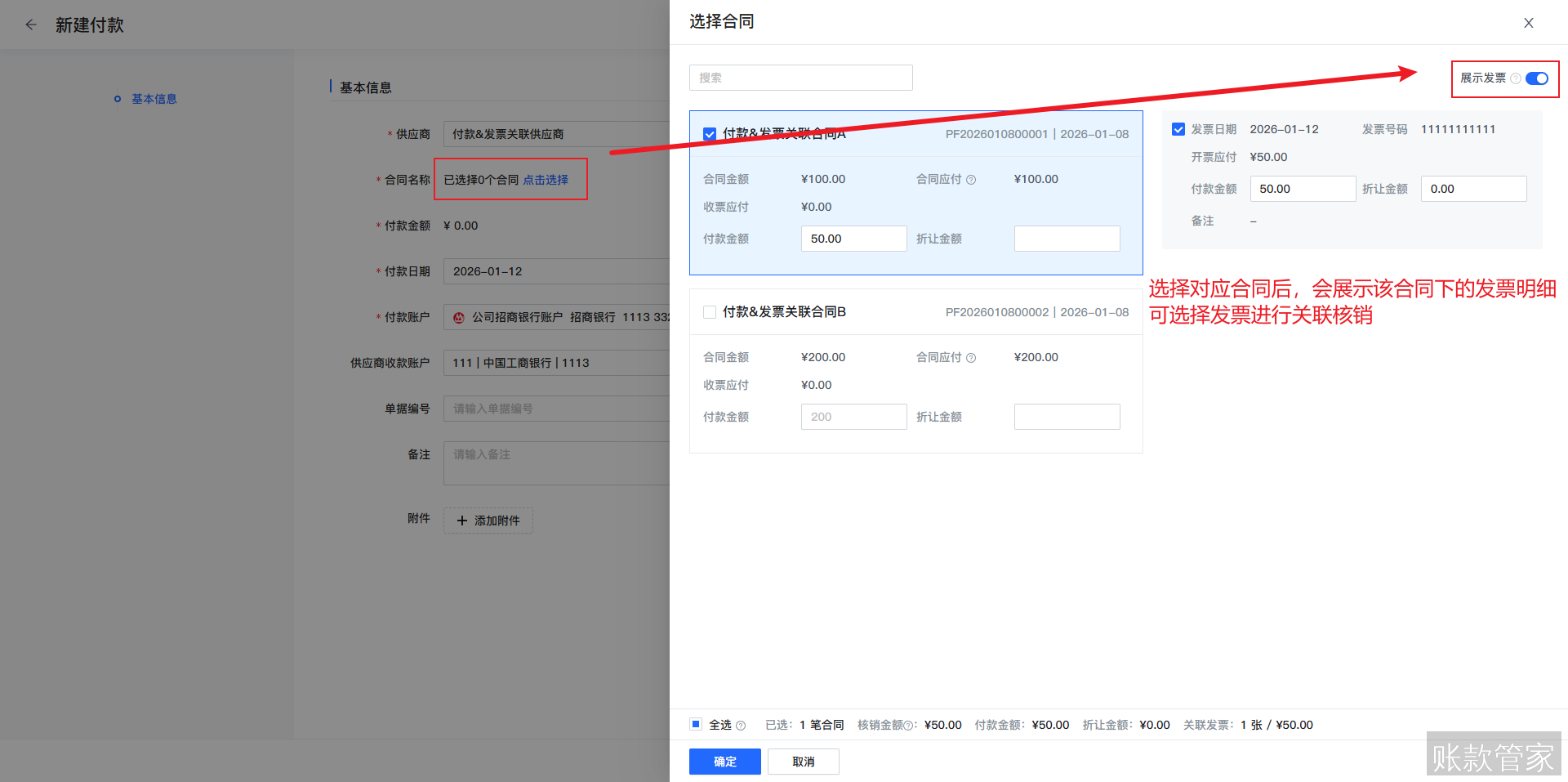This screenshot has width=1568, height=782.
Task: Click the help icon beside 全选
Action: point(740,725)
